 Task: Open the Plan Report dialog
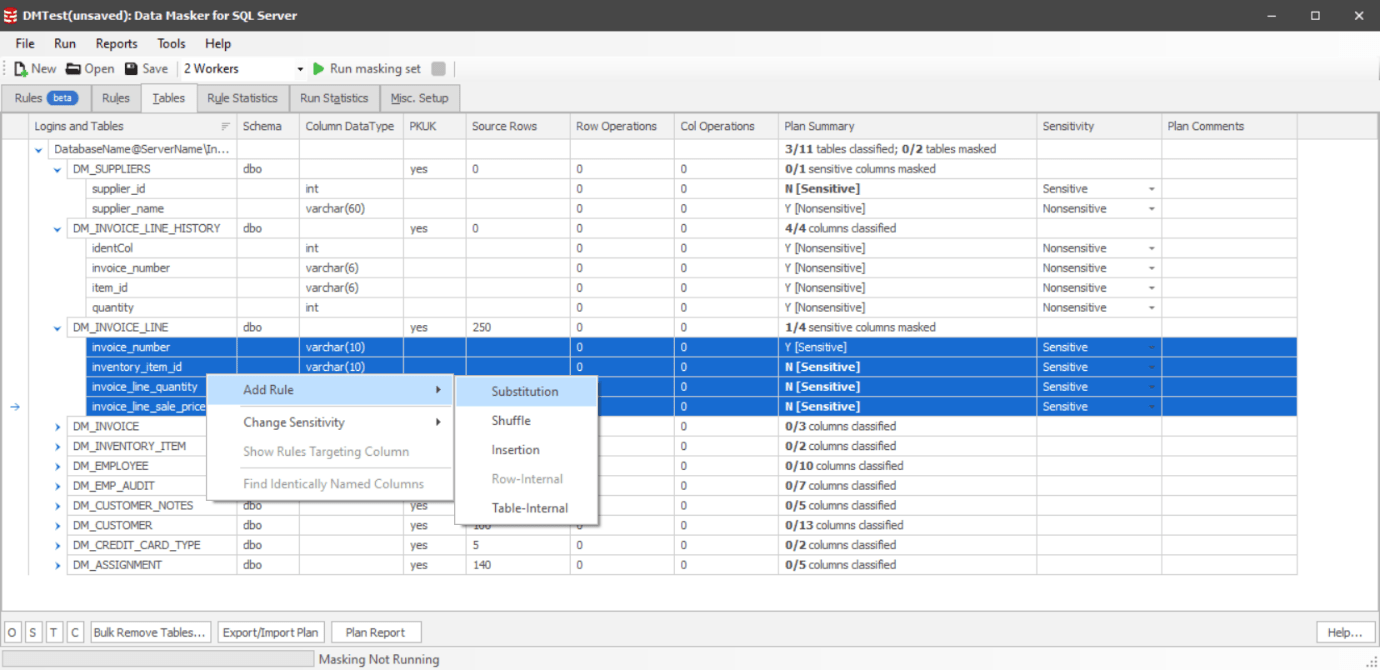376,631
